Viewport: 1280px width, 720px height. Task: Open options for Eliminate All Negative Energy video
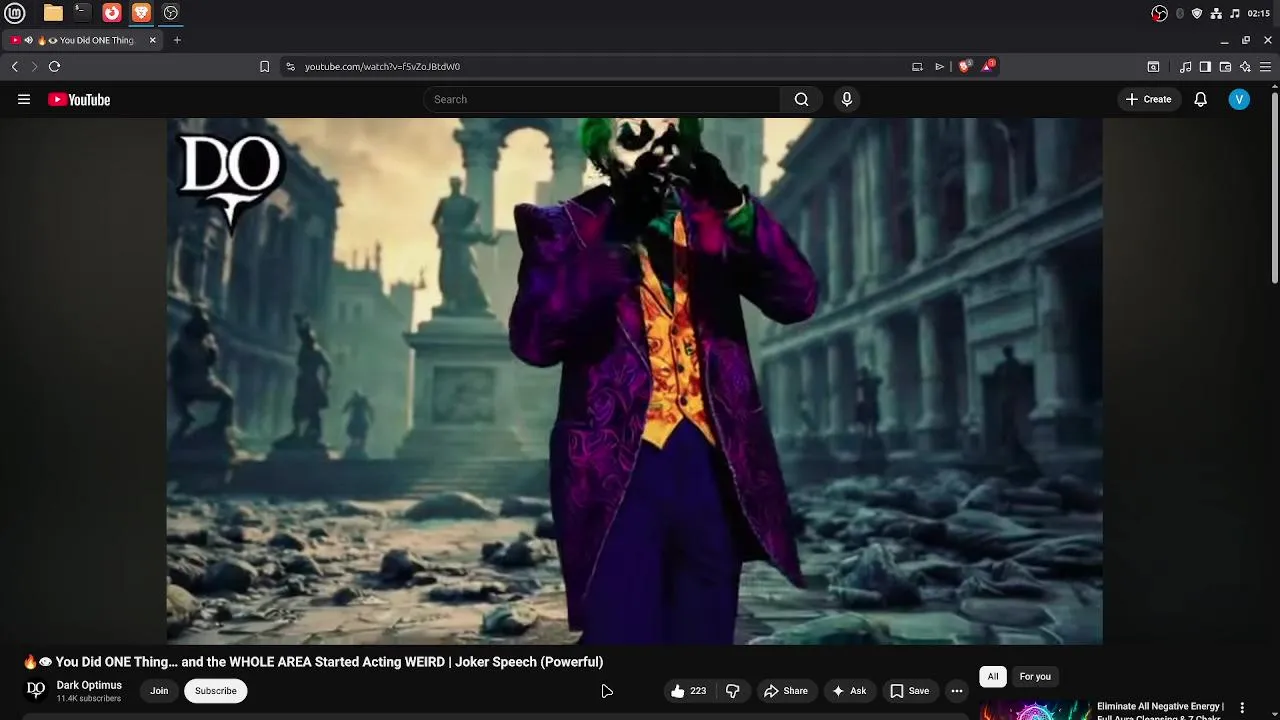[x=1242, y=708]
